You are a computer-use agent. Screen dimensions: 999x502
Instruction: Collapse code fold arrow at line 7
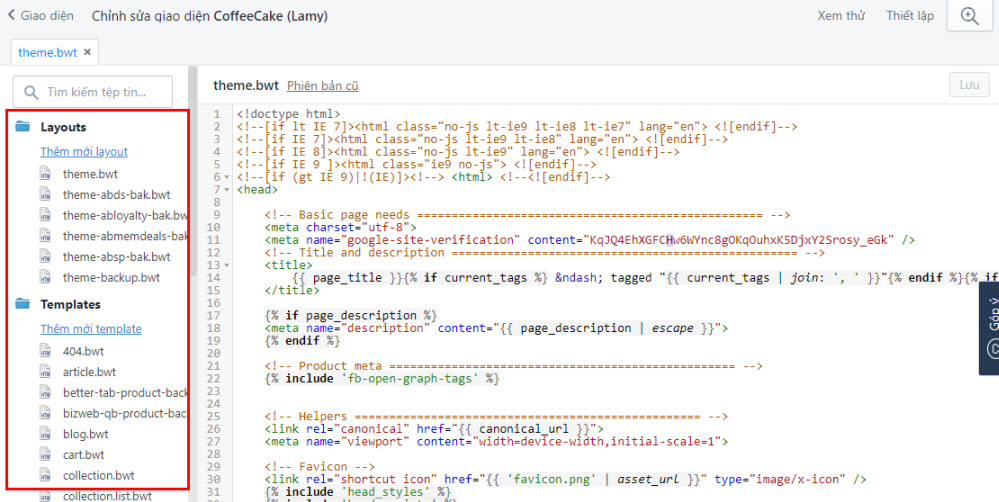pos(229,189)
